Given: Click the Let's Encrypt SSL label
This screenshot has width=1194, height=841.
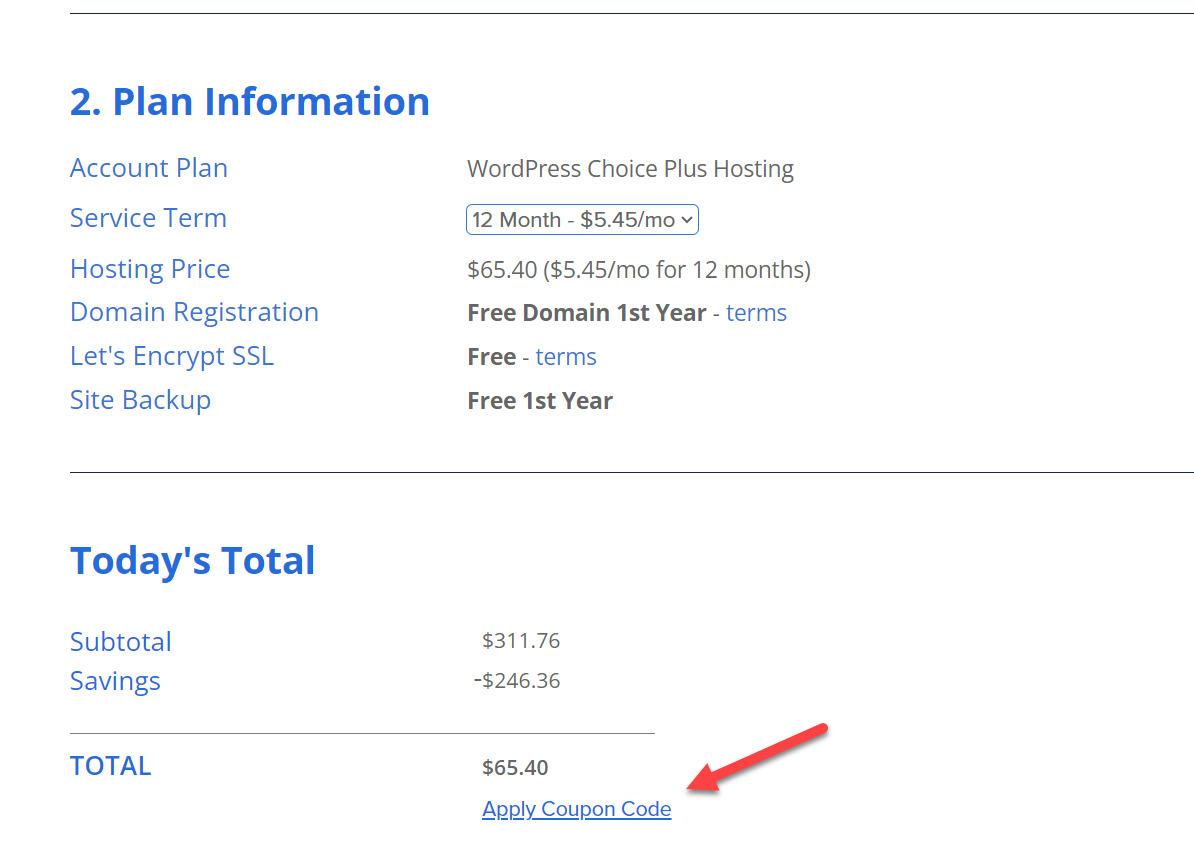Looking at the screenshot, I should coord(172,356).
